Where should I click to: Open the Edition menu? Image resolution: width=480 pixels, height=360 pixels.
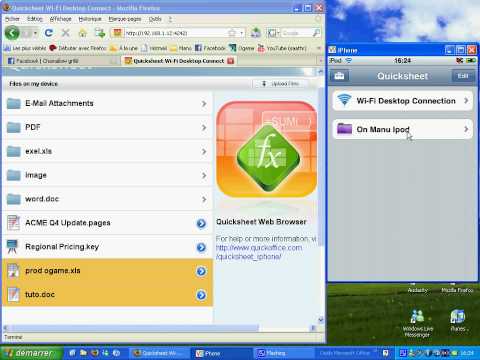35,19
